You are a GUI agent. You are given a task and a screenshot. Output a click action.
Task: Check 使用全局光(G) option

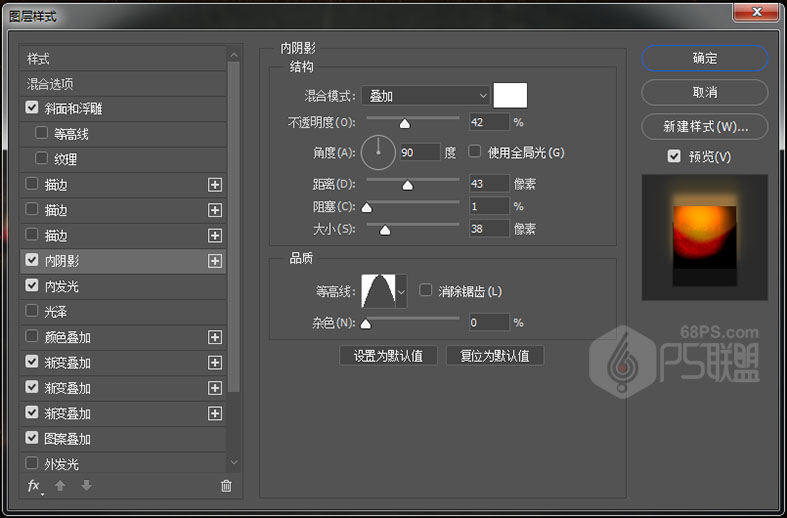click(474, 152)
